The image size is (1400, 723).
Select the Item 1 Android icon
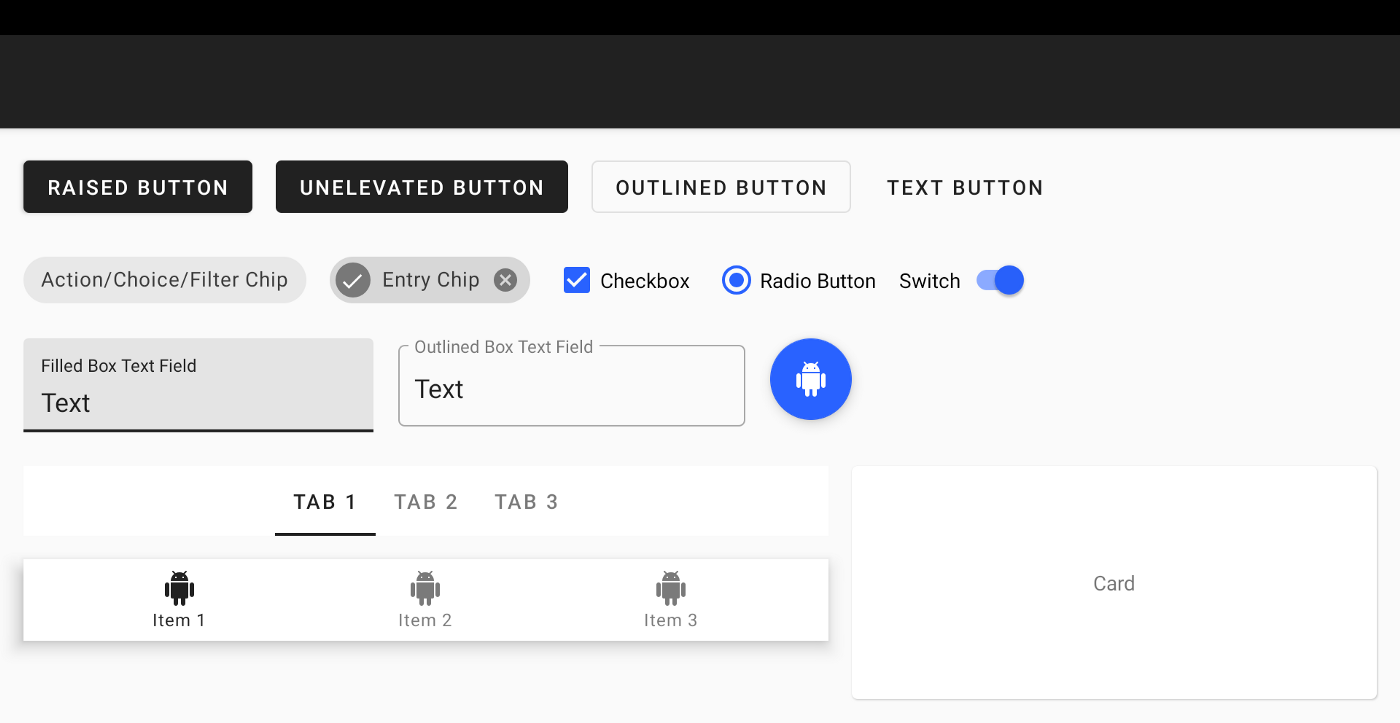tap(179, 588)
